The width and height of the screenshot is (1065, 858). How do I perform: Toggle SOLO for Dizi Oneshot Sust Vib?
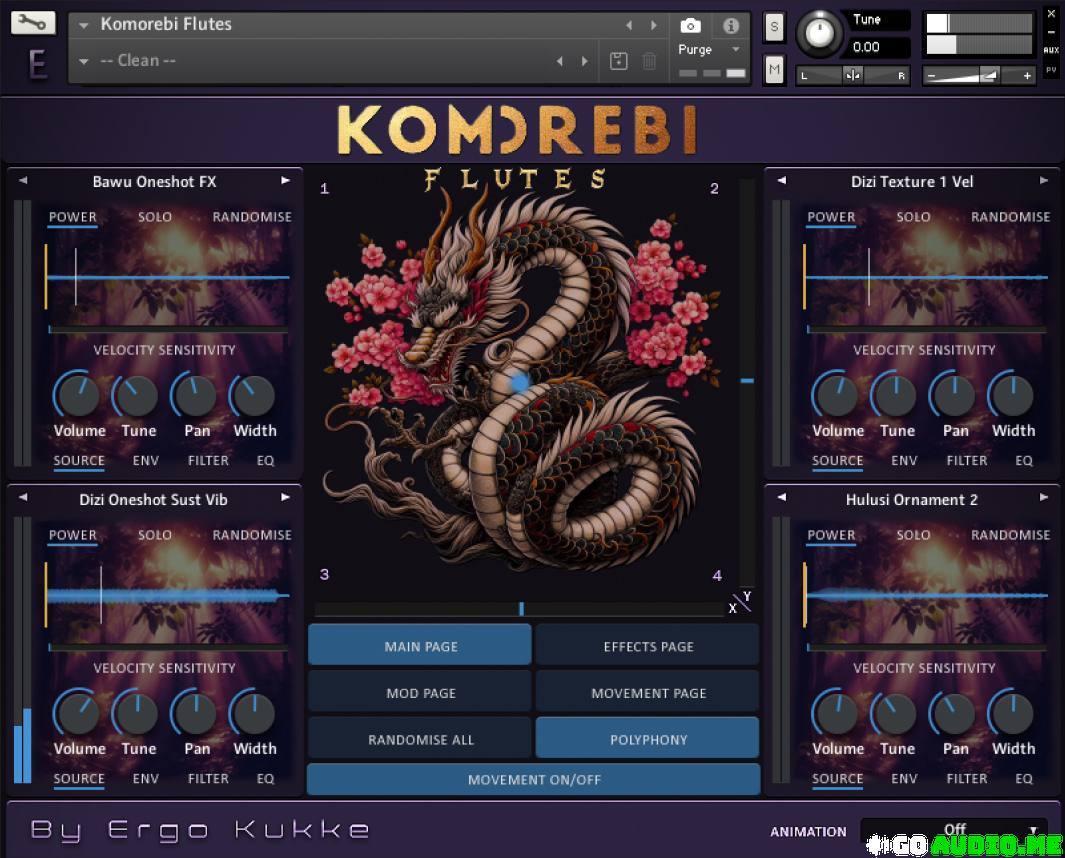[x=155, y=535]
